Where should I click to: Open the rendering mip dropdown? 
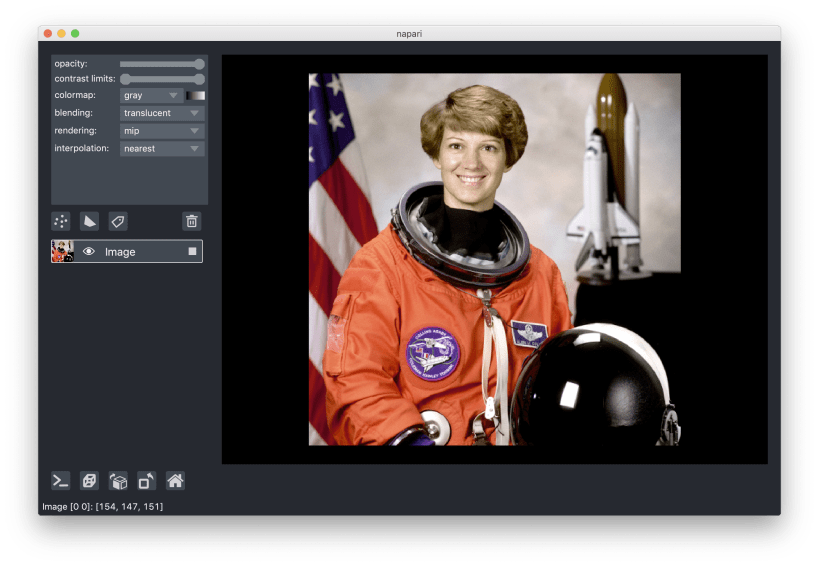(x=162, y=131)
